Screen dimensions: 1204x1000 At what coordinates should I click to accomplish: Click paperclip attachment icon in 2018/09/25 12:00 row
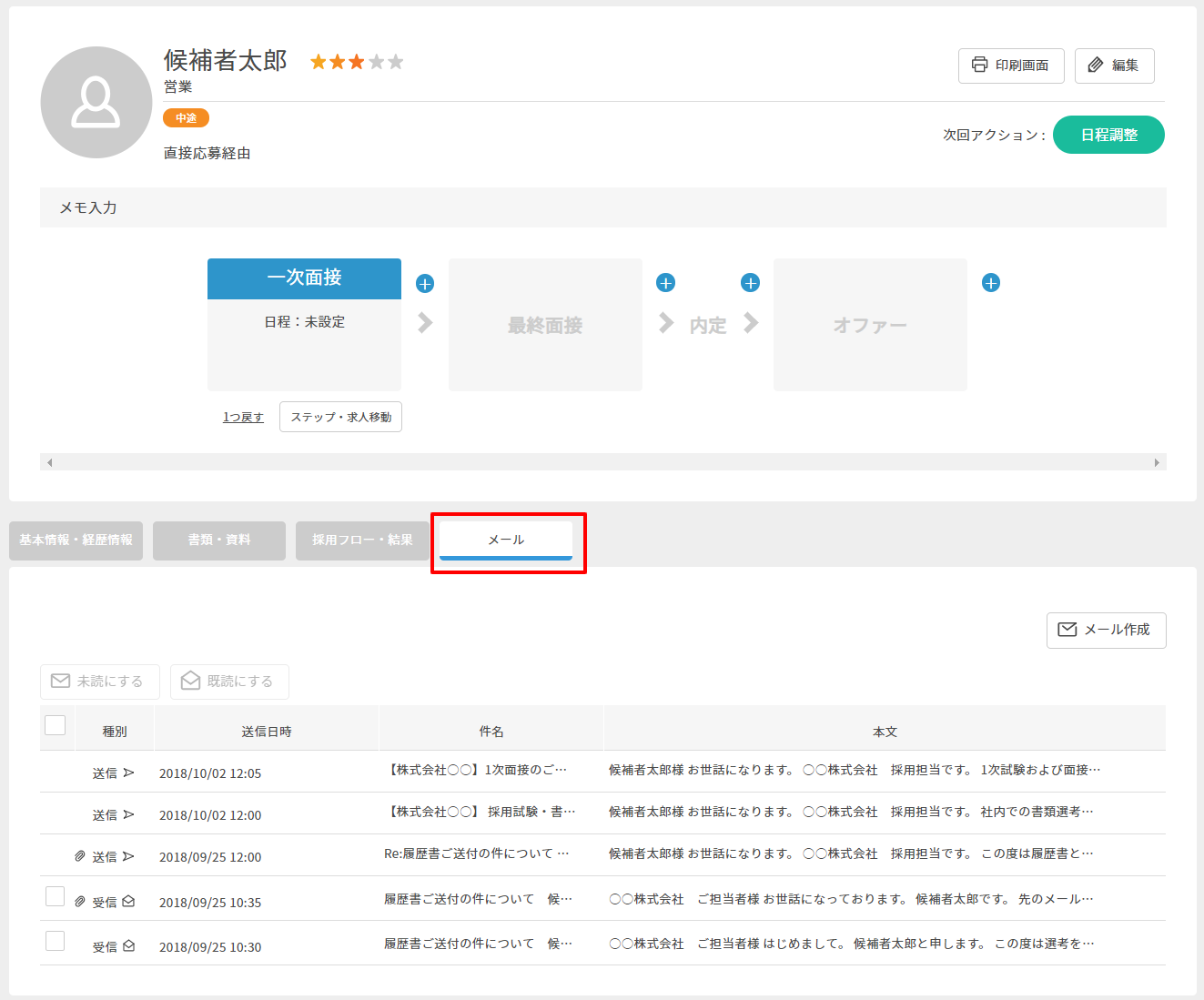(x=80, y=856)
